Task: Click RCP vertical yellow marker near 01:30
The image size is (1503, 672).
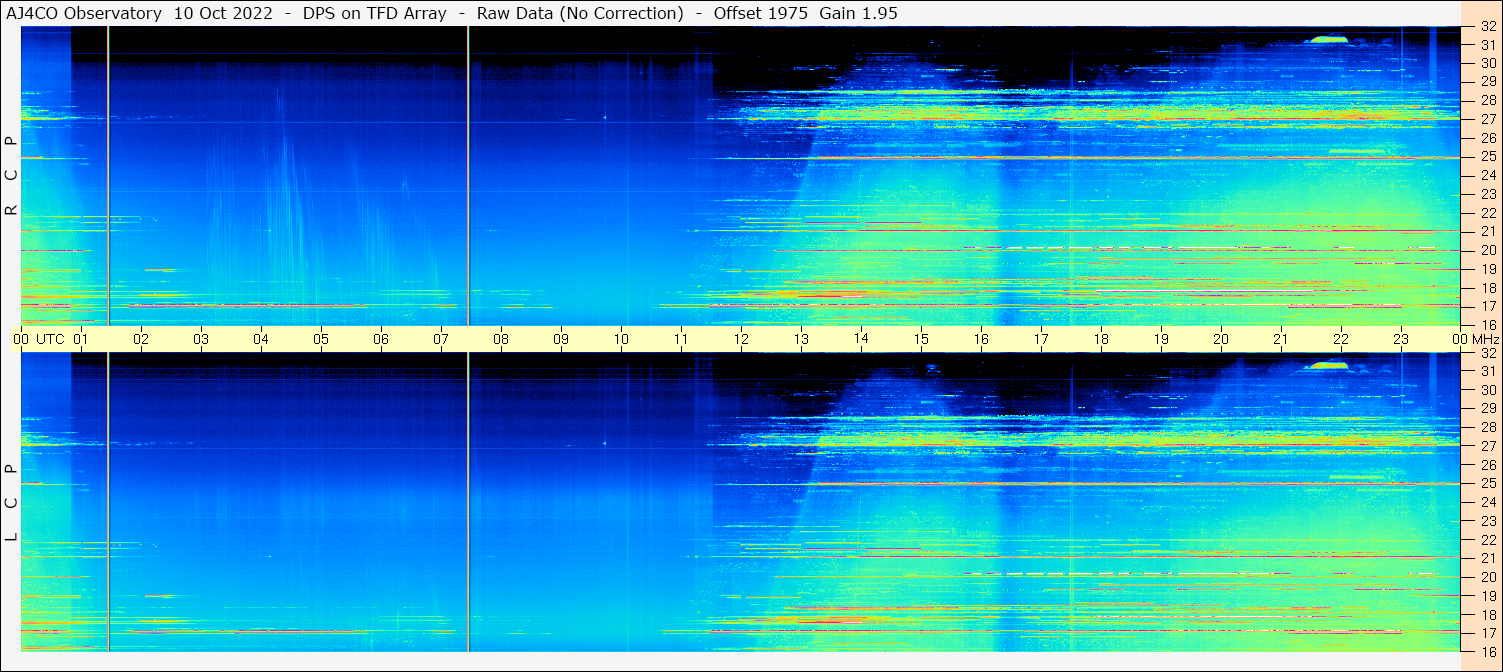Action: click(108, 176)
